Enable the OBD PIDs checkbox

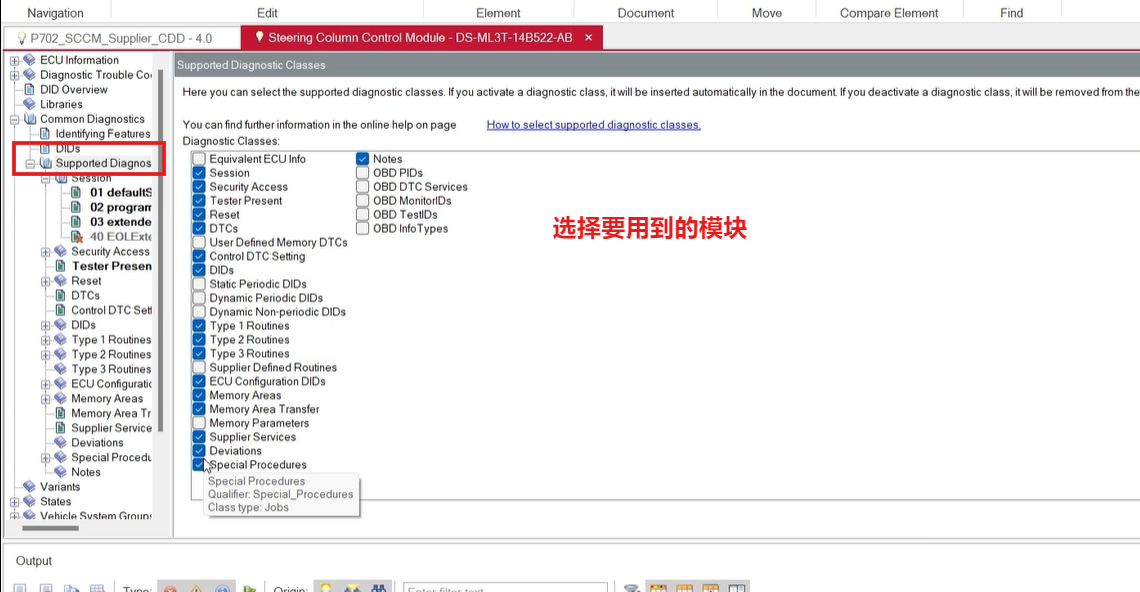(x=363, y=172)
